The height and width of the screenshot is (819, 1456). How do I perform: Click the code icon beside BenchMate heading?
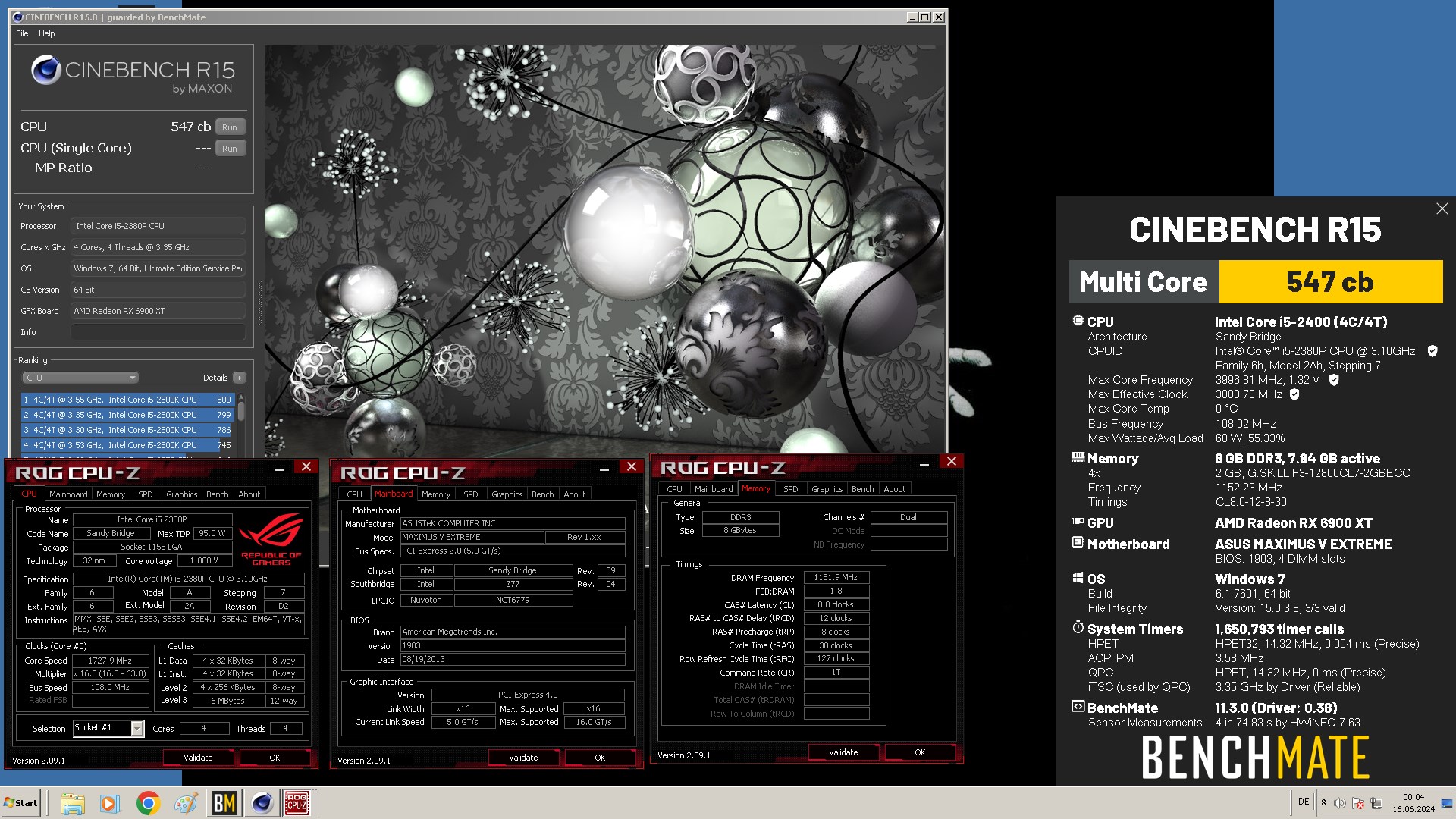tap(1078, 707)
